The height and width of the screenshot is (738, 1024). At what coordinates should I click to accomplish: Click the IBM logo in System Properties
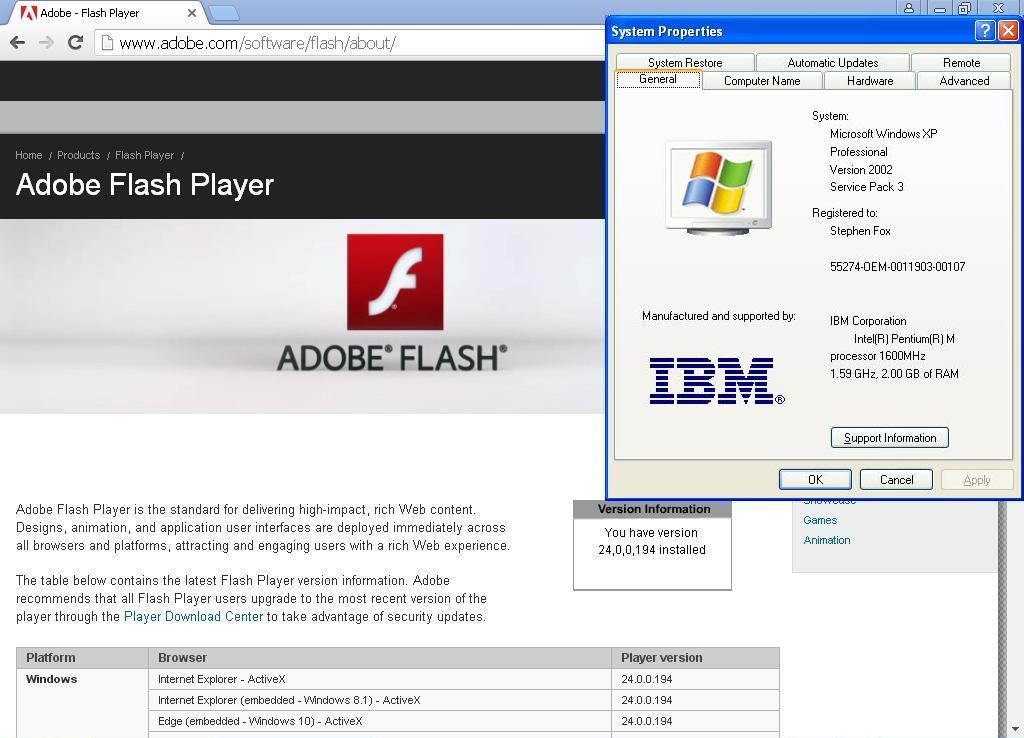[717, 381]
